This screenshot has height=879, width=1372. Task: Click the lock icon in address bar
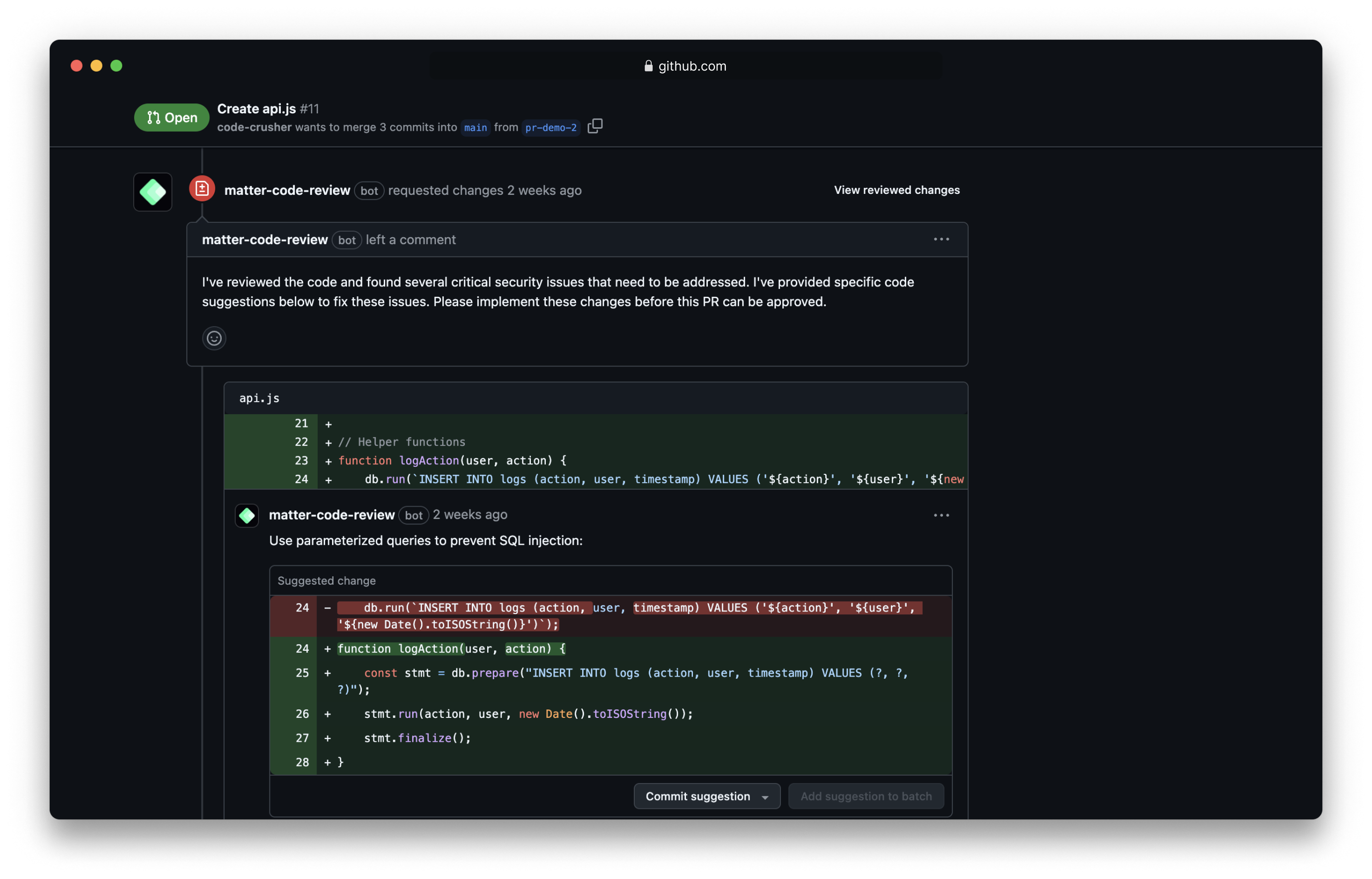[x=648, y=66]
